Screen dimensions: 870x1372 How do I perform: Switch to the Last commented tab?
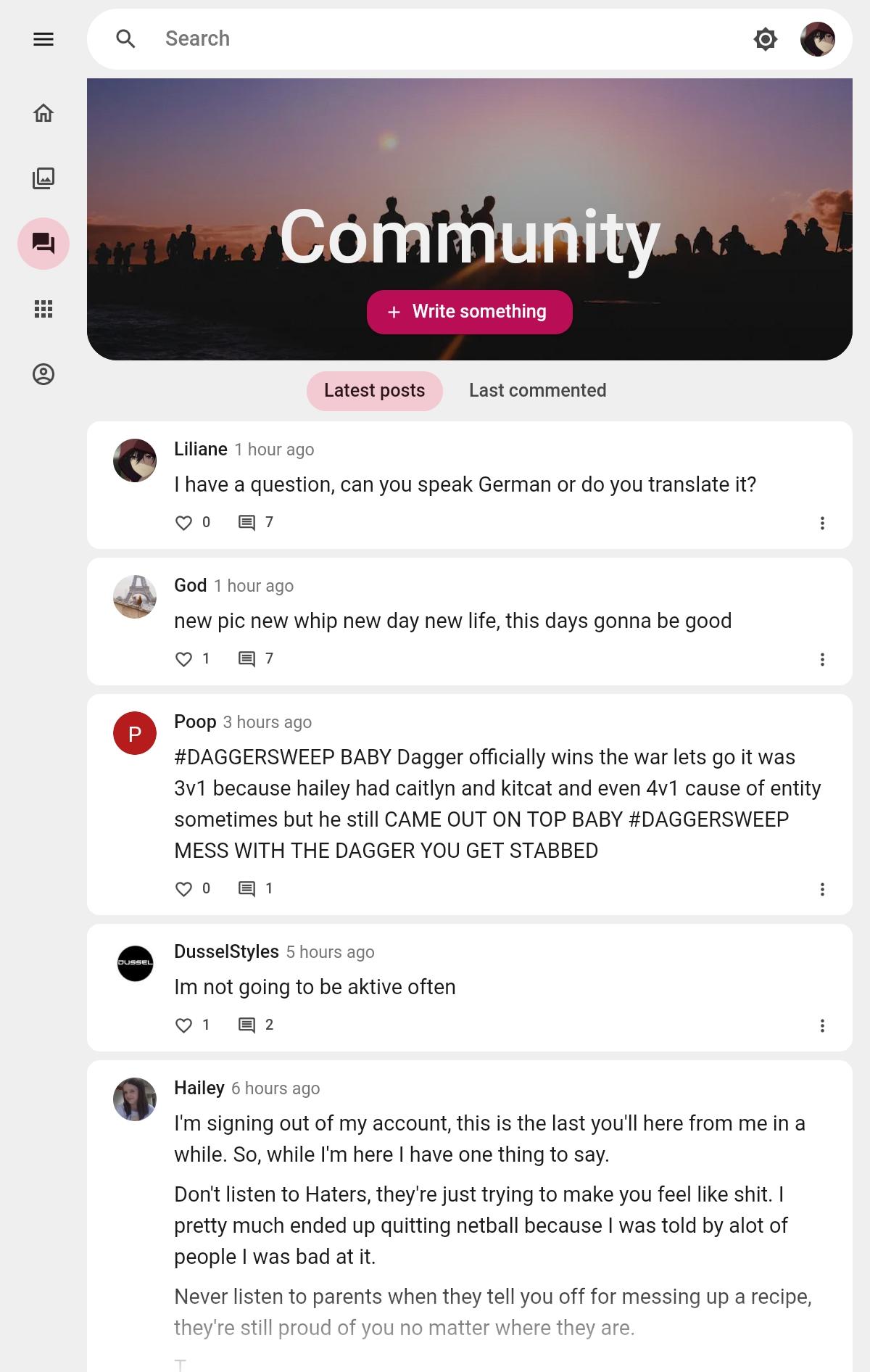(538, 391)
